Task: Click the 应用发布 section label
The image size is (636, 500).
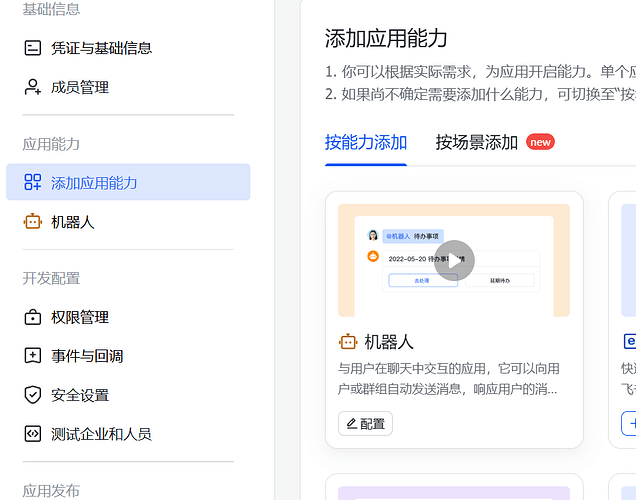Action: (x=51, y=491)
